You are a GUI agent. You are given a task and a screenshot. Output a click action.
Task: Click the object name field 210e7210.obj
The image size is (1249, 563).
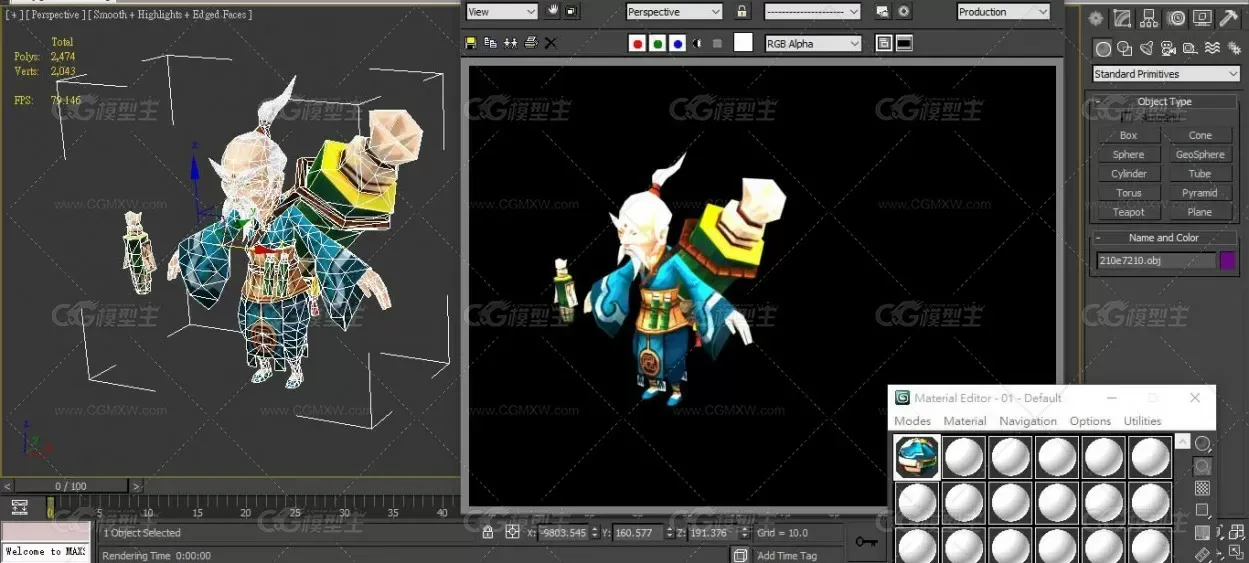1156,260
